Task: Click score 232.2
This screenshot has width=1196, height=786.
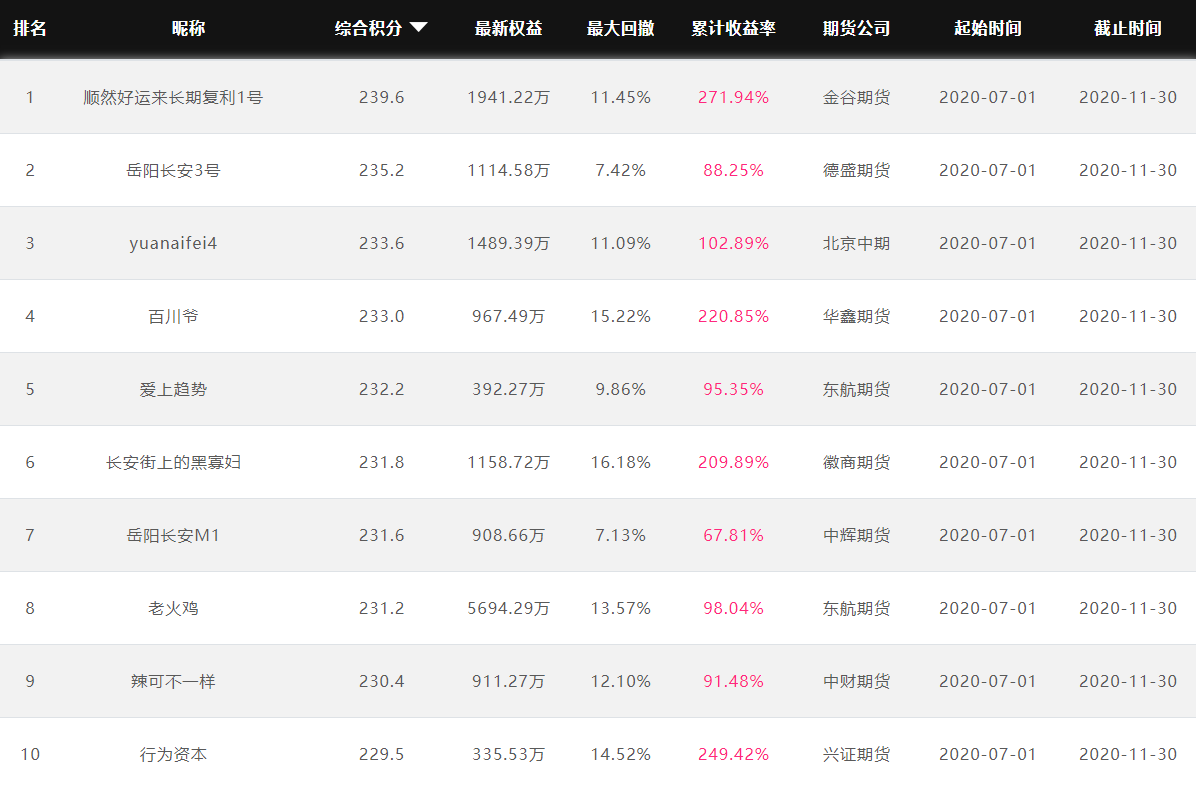Action: pos(381,389)
